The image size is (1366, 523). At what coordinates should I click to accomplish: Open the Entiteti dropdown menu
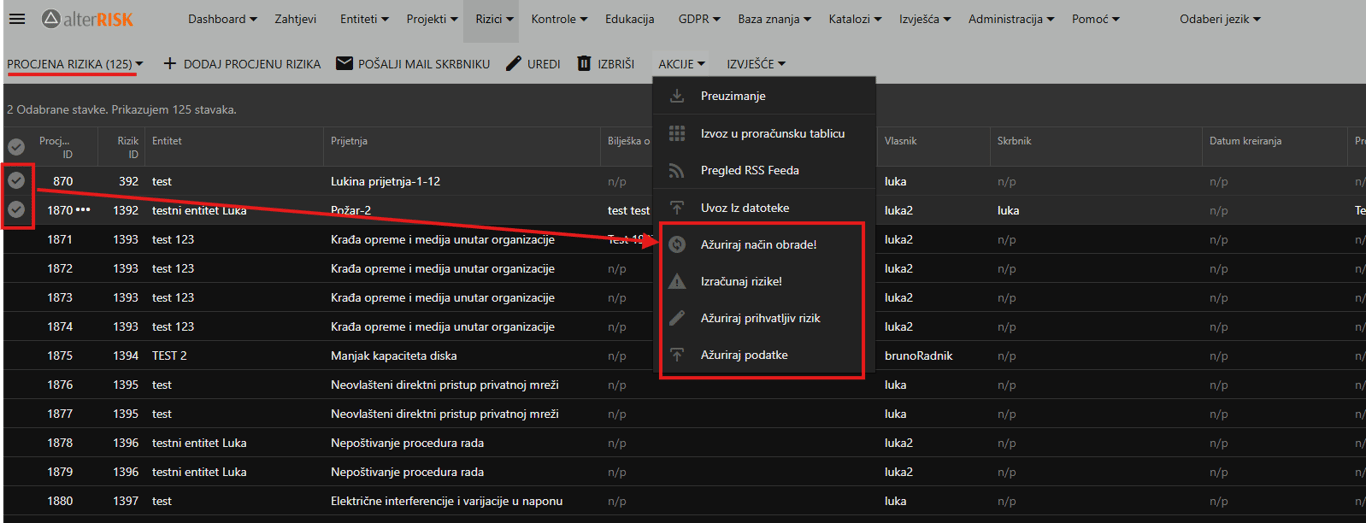tap(365, 19)
